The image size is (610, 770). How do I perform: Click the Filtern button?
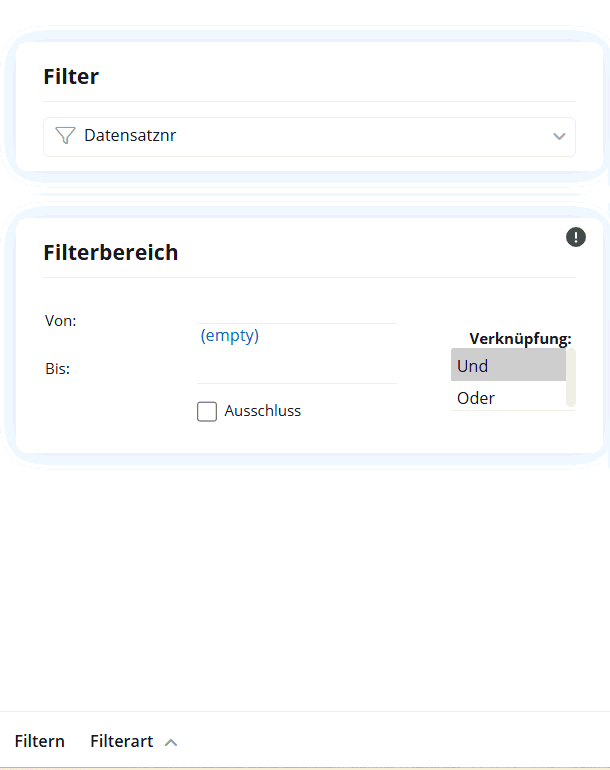point(39,741)
